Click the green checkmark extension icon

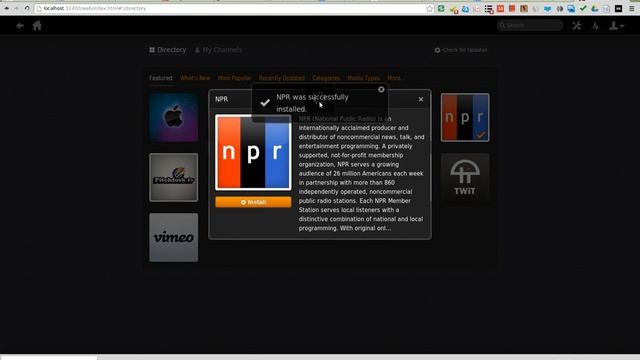pyautogui.click(x=583, y=9)
